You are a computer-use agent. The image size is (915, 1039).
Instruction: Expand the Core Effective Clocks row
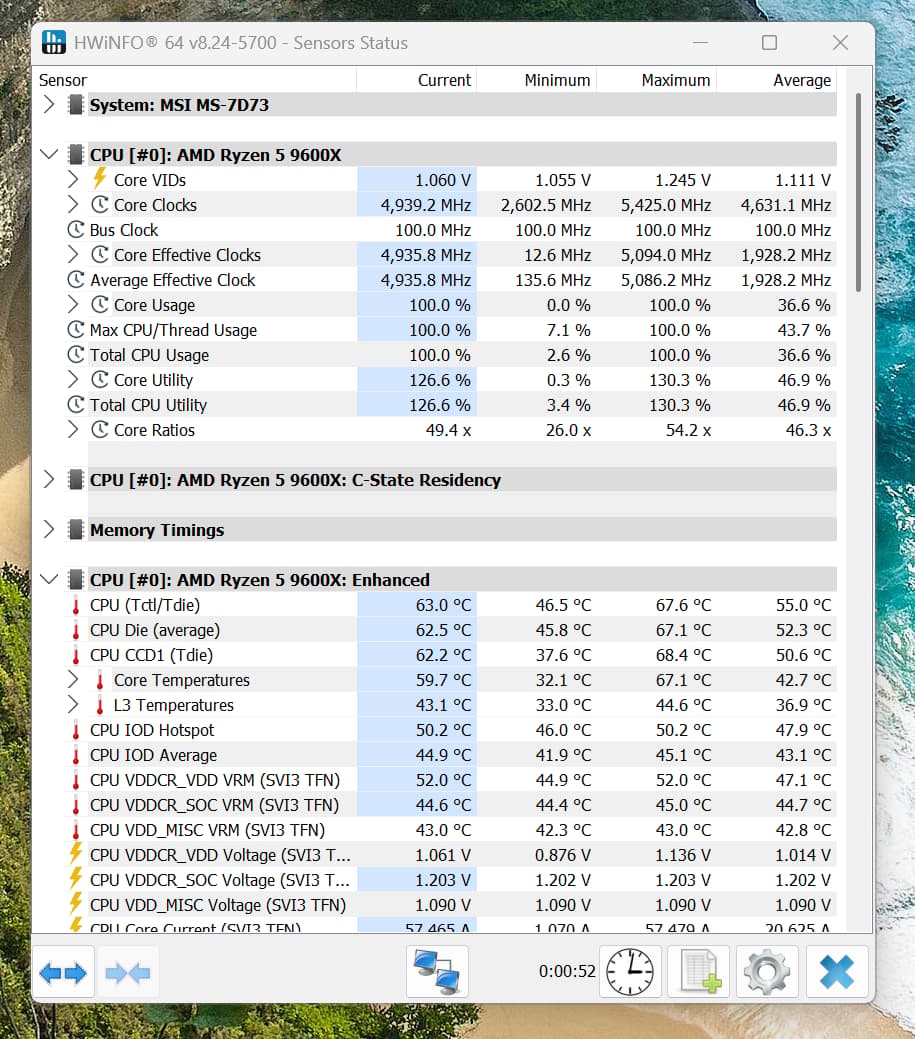point(73,254)
